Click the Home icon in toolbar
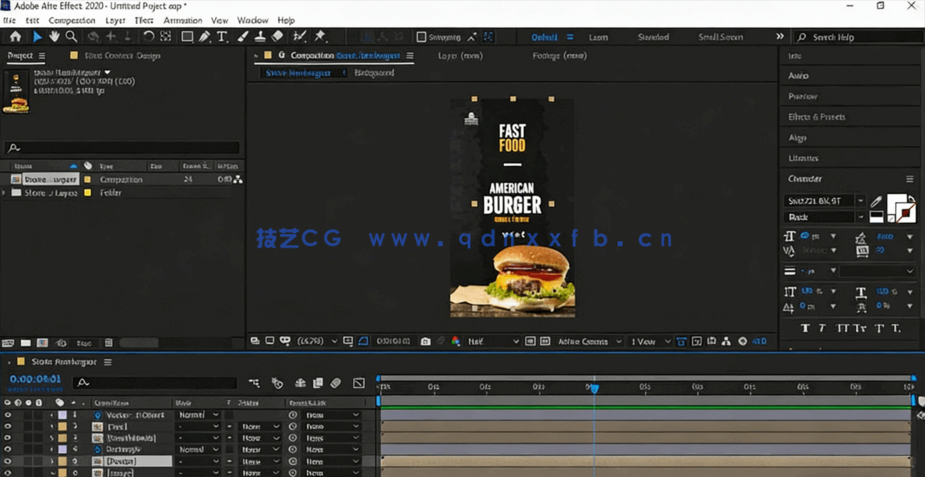Image resolution: width=925 pixels, height=477 pixels. pos(15,37)
